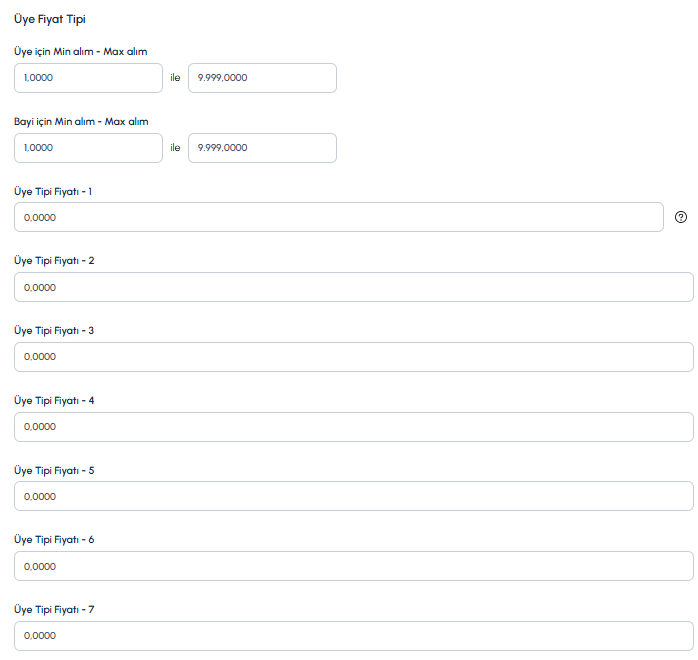Select the Üye Tipi Fiyatı - 6 input
This screenshot has width=698, height=660.
pos(354,566)
